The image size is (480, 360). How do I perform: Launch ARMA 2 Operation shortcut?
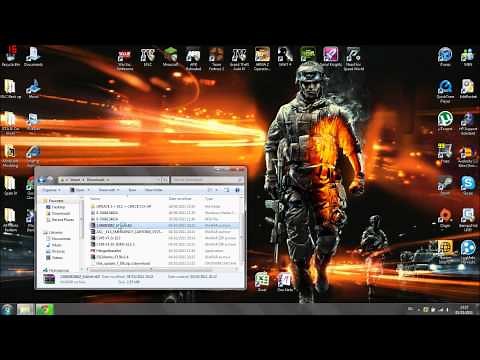[x=262, y=59]
